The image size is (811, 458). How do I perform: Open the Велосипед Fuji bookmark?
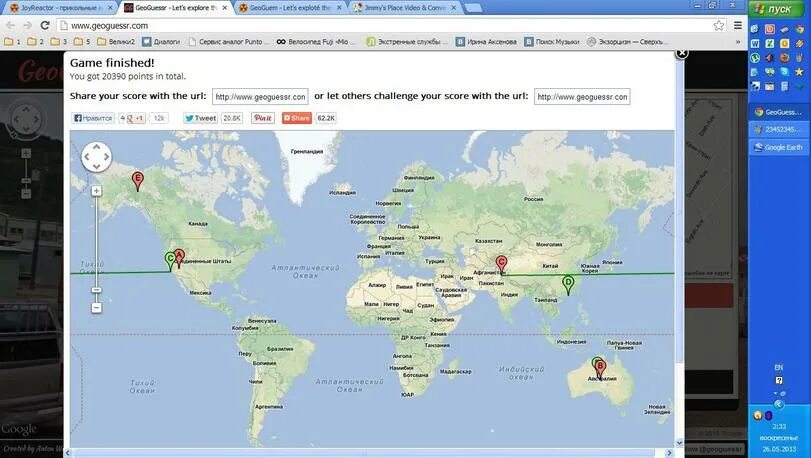tap(316, 41)
